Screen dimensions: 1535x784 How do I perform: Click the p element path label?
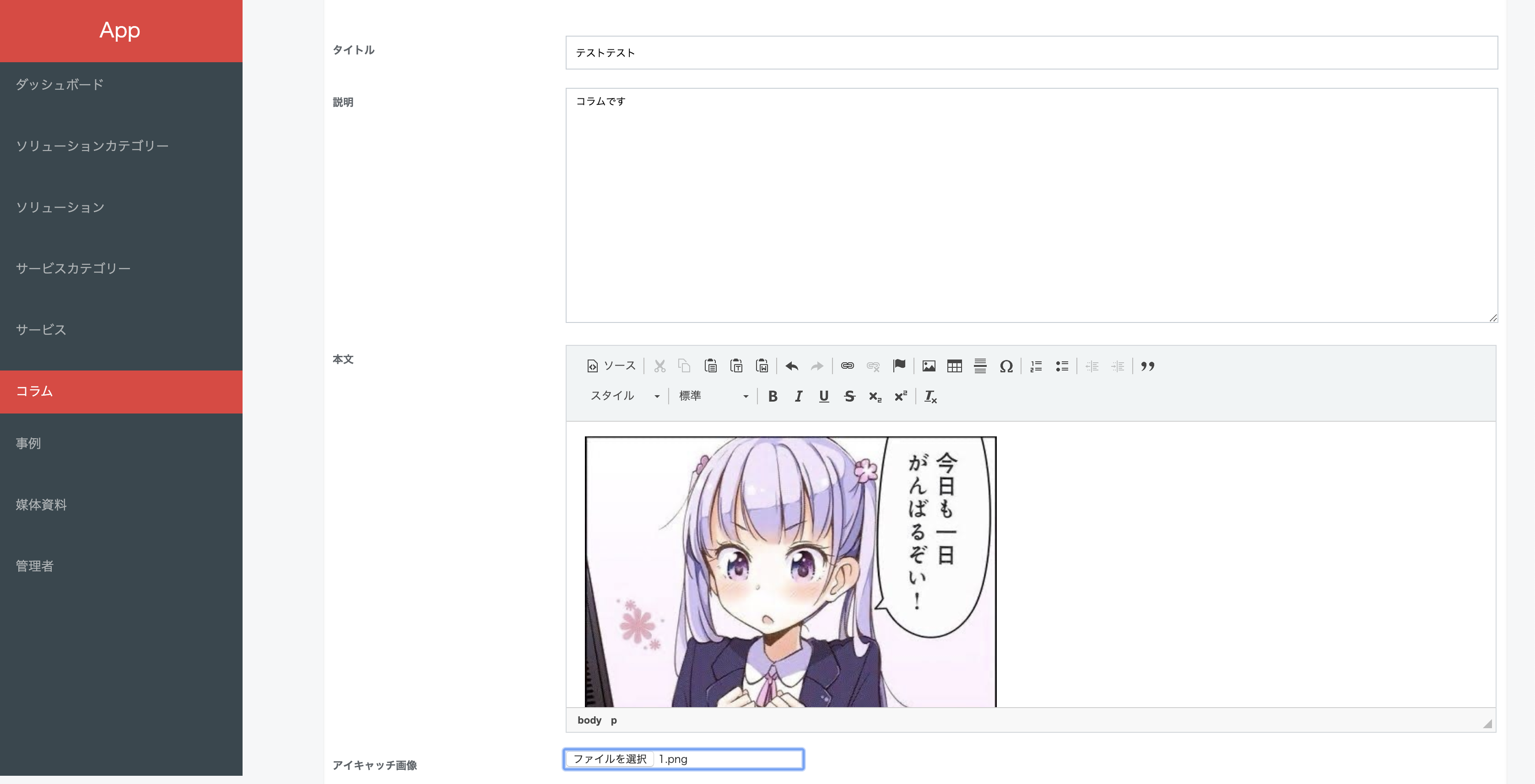[x=614, y=720]
